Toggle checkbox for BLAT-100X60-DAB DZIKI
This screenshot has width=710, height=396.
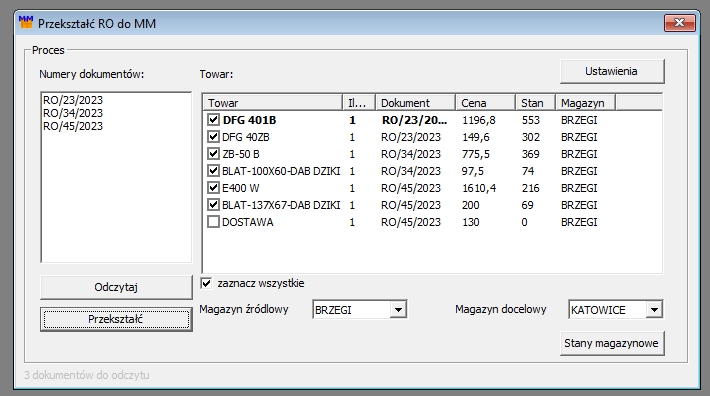click(x=213, y=171)
